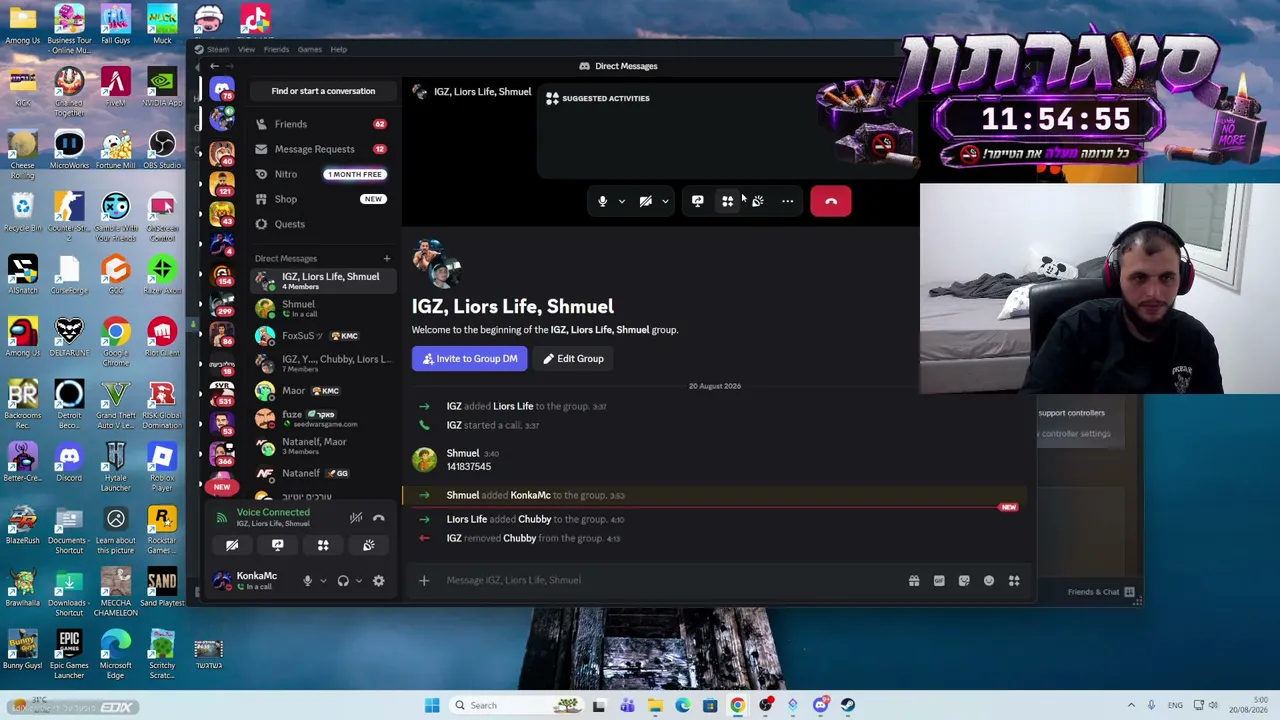The image size is (1280, 720).
Task: Deafen audio with the headphones icon
Action: point(343,580)
